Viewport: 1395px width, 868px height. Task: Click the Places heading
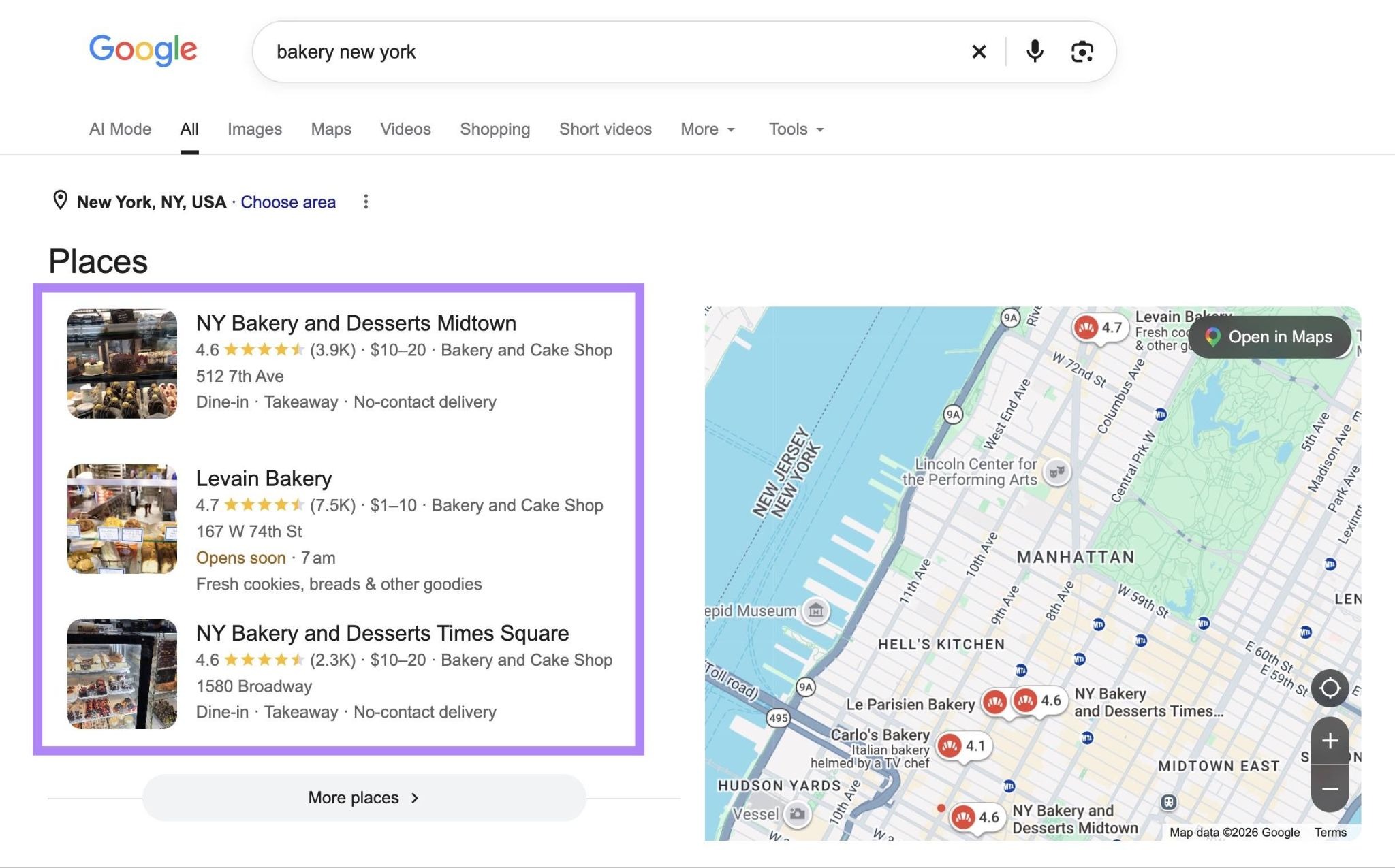(98, 261)
